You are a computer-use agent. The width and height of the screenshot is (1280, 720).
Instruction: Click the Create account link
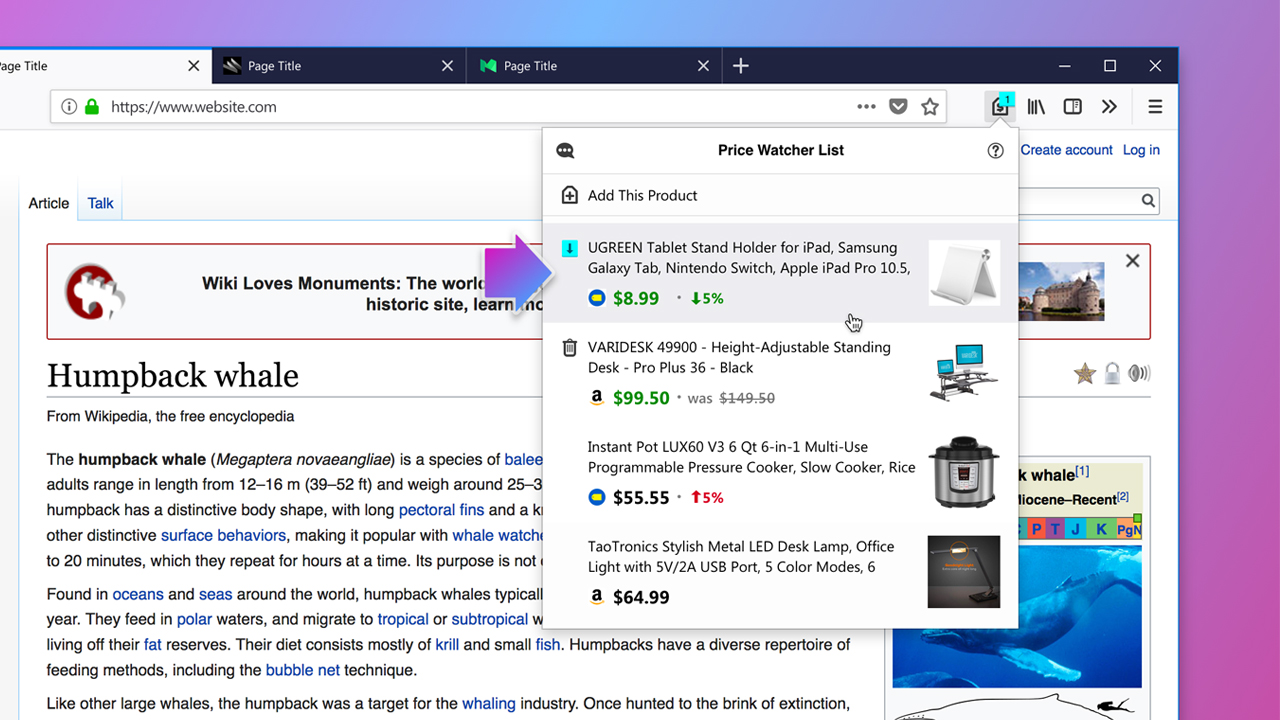click(x=1066, y=150)
